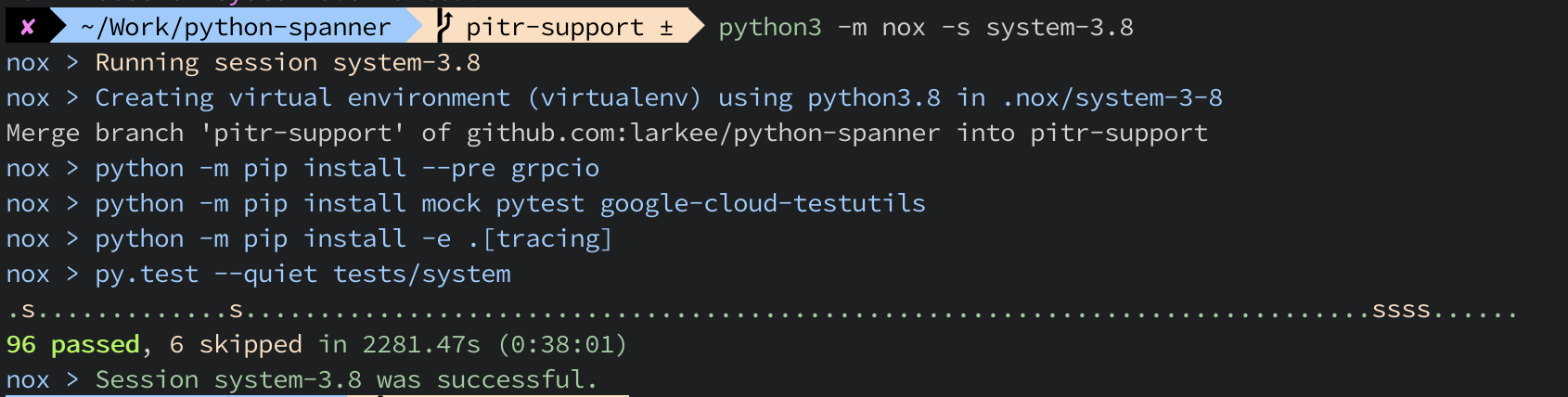Click the '2281.47s (0:38:01)' duration text
The width and height of the screenshot is (1568, 397).
pos(495,345)
